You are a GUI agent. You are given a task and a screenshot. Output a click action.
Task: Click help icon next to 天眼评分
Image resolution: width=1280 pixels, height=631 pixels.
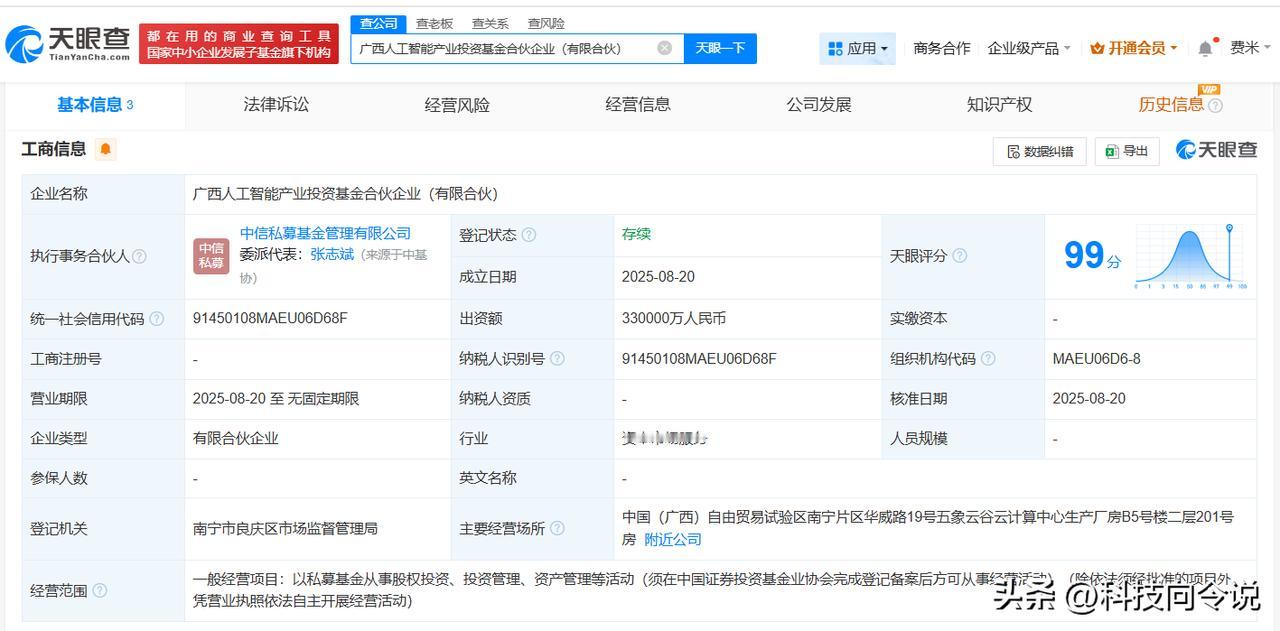click(x=959, y=256)
